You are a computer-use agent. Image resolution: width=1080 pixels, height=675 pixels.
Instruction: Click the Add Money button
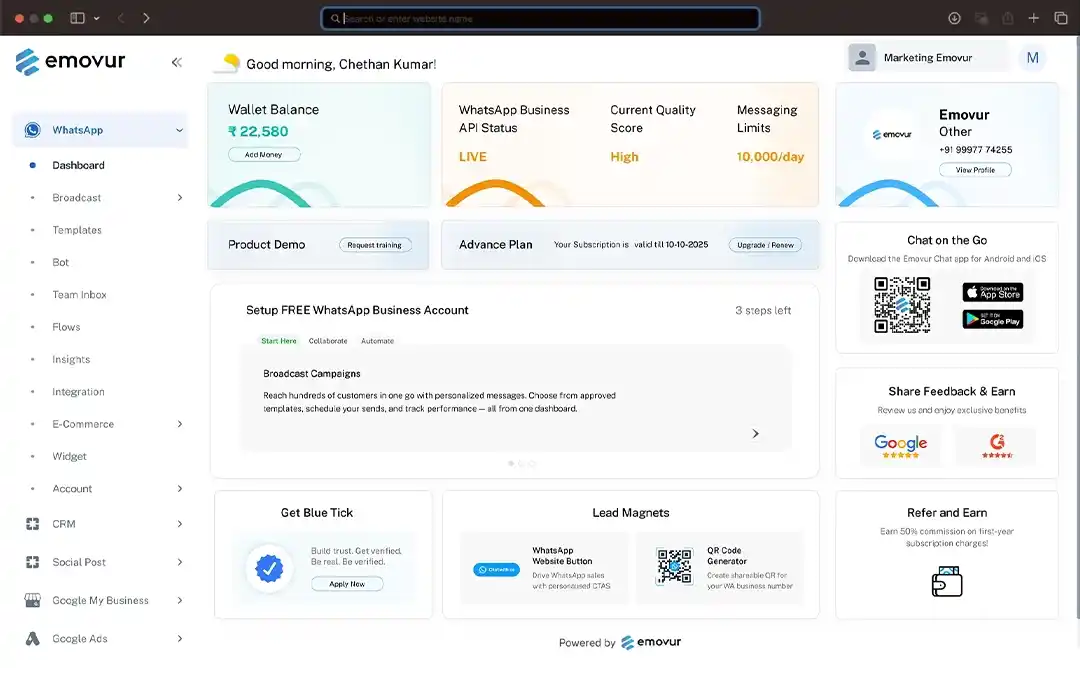tap(264, 155)
